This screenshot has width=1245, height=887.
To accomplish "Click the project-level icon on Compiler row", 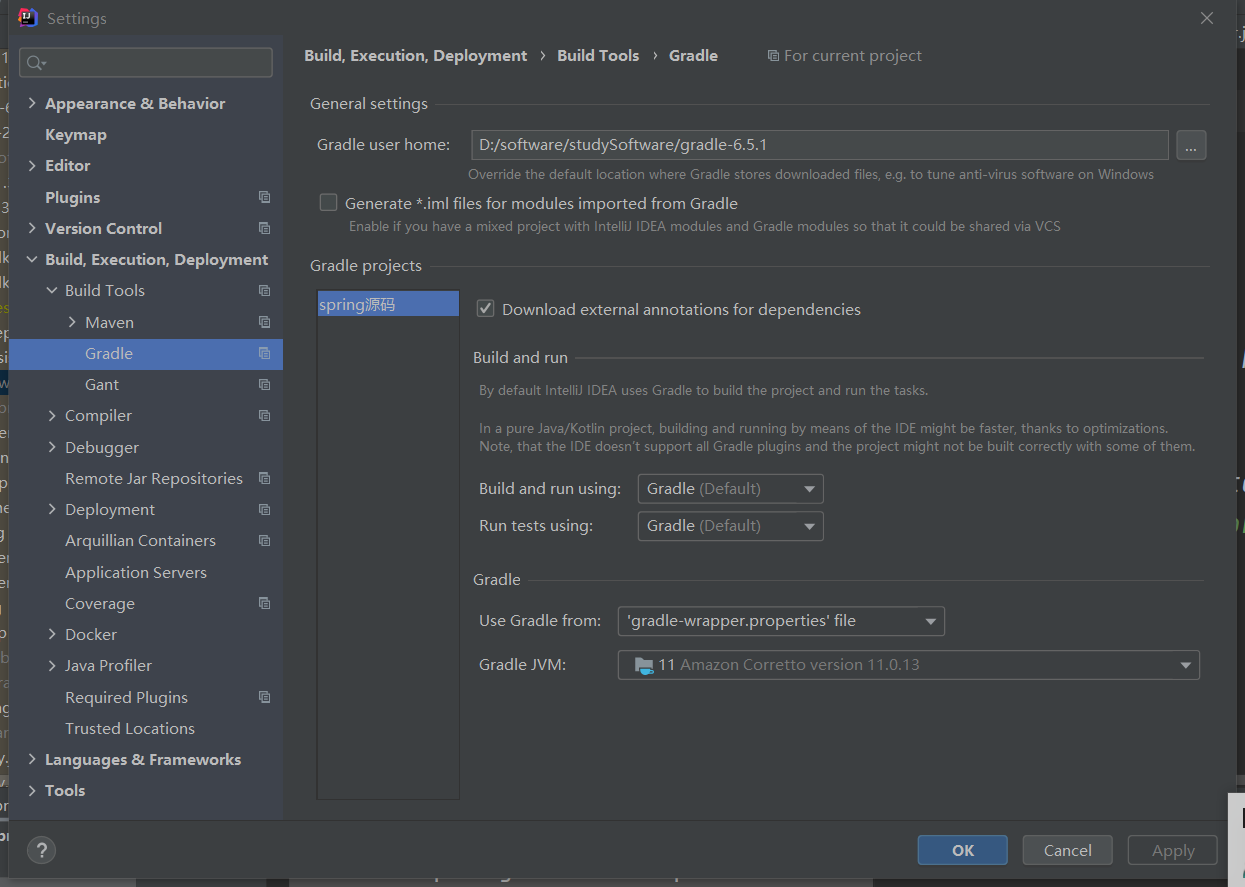I will pos(264,415).
